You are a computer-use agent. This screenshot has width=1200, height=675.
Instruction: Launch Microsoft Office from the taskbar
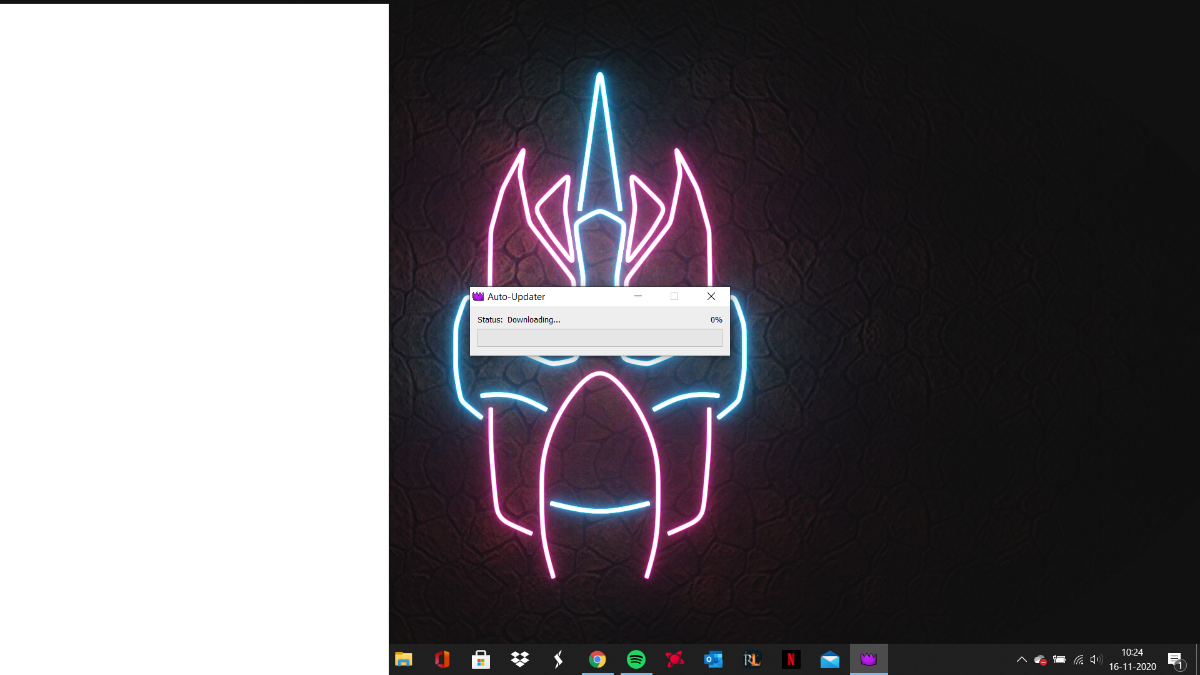tap(442, 659)
